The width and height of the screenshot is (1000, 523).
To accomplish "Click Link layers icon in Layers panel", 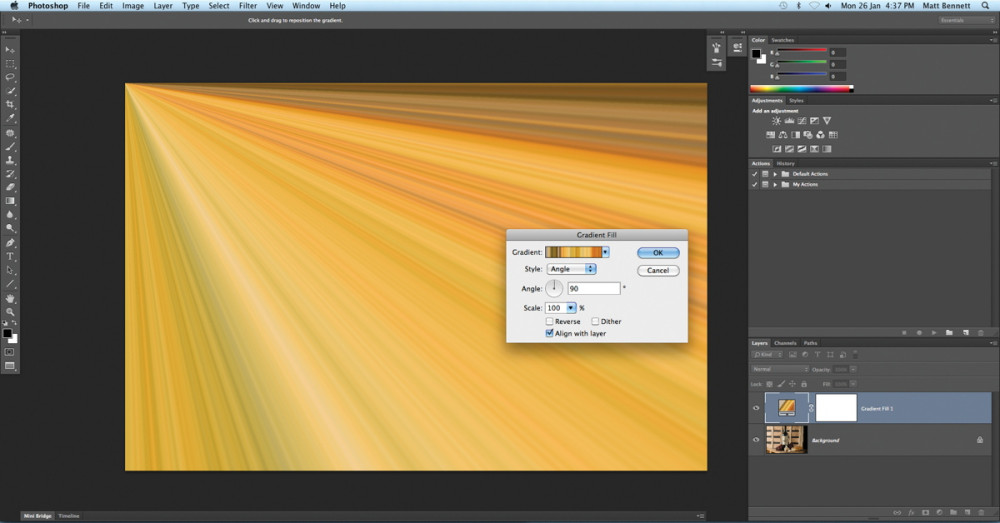I will coord(897,512).
